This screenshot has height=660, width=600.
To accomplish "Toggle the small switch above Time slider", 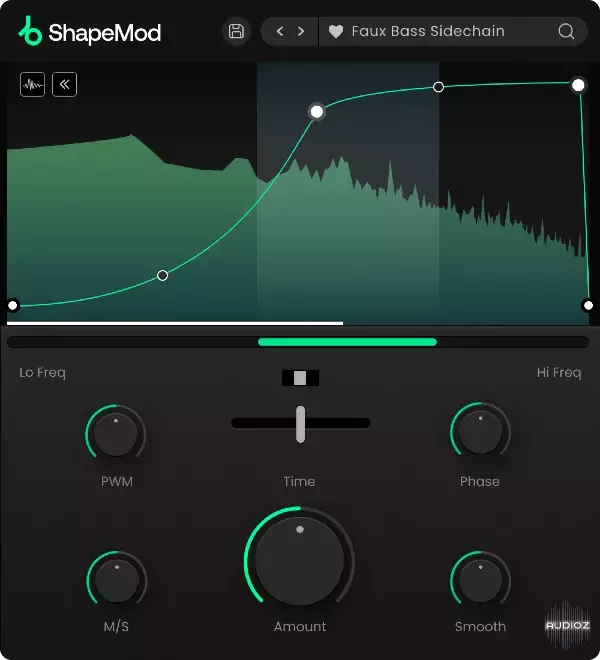I will 300,378.
